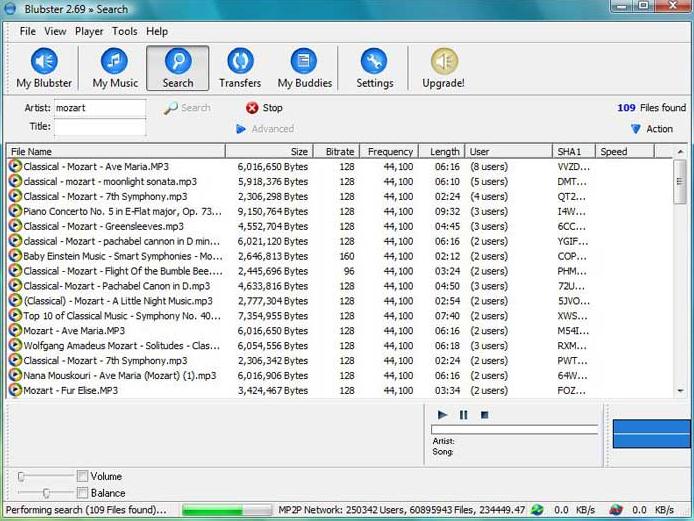Open My Buddies section

tap(305, 68)
